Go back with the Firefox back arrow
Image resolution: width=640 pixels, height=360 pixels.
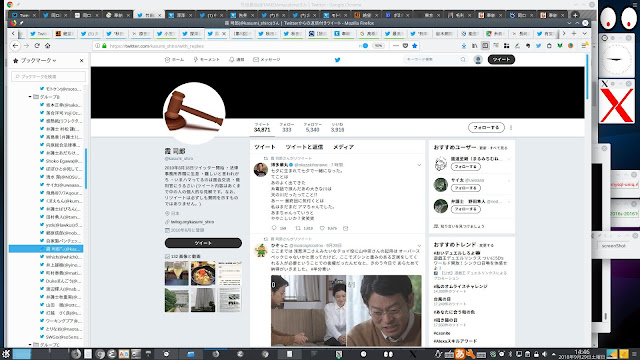click(15, 46)
